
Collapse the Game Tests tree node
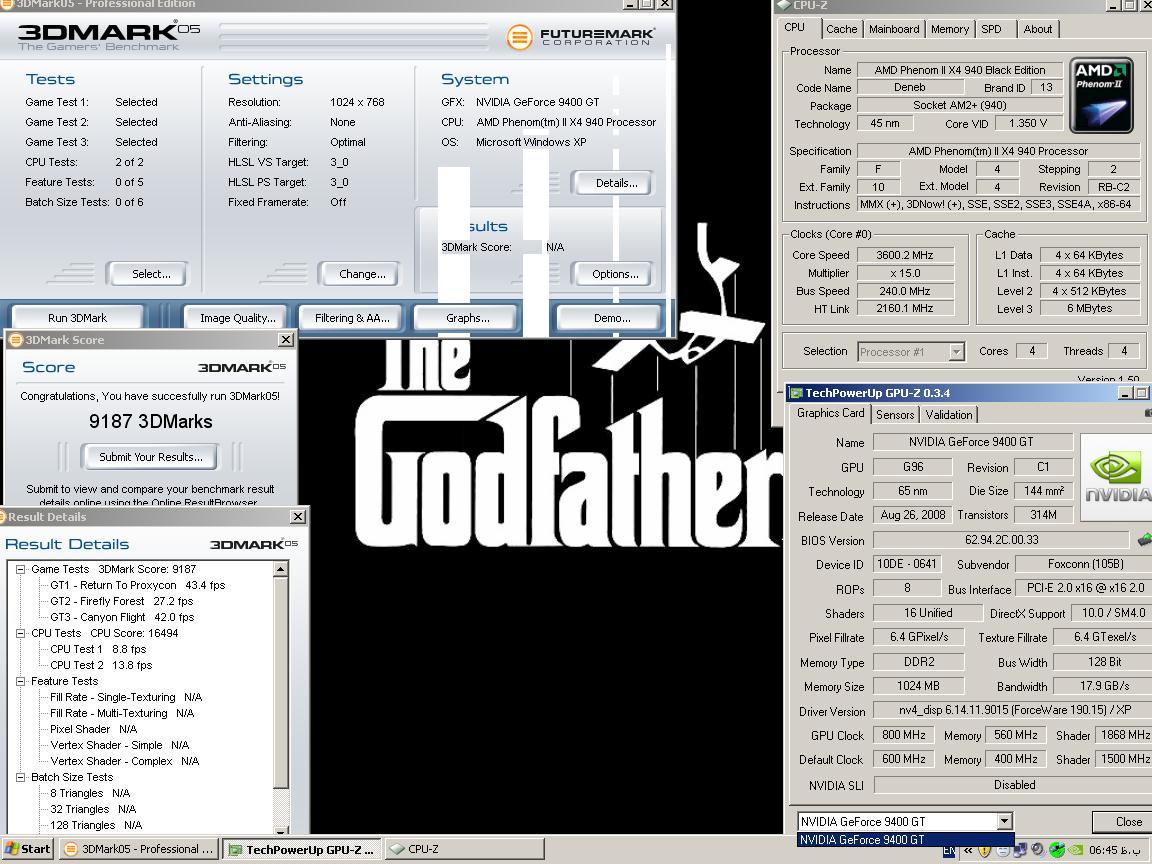(21, 569)
